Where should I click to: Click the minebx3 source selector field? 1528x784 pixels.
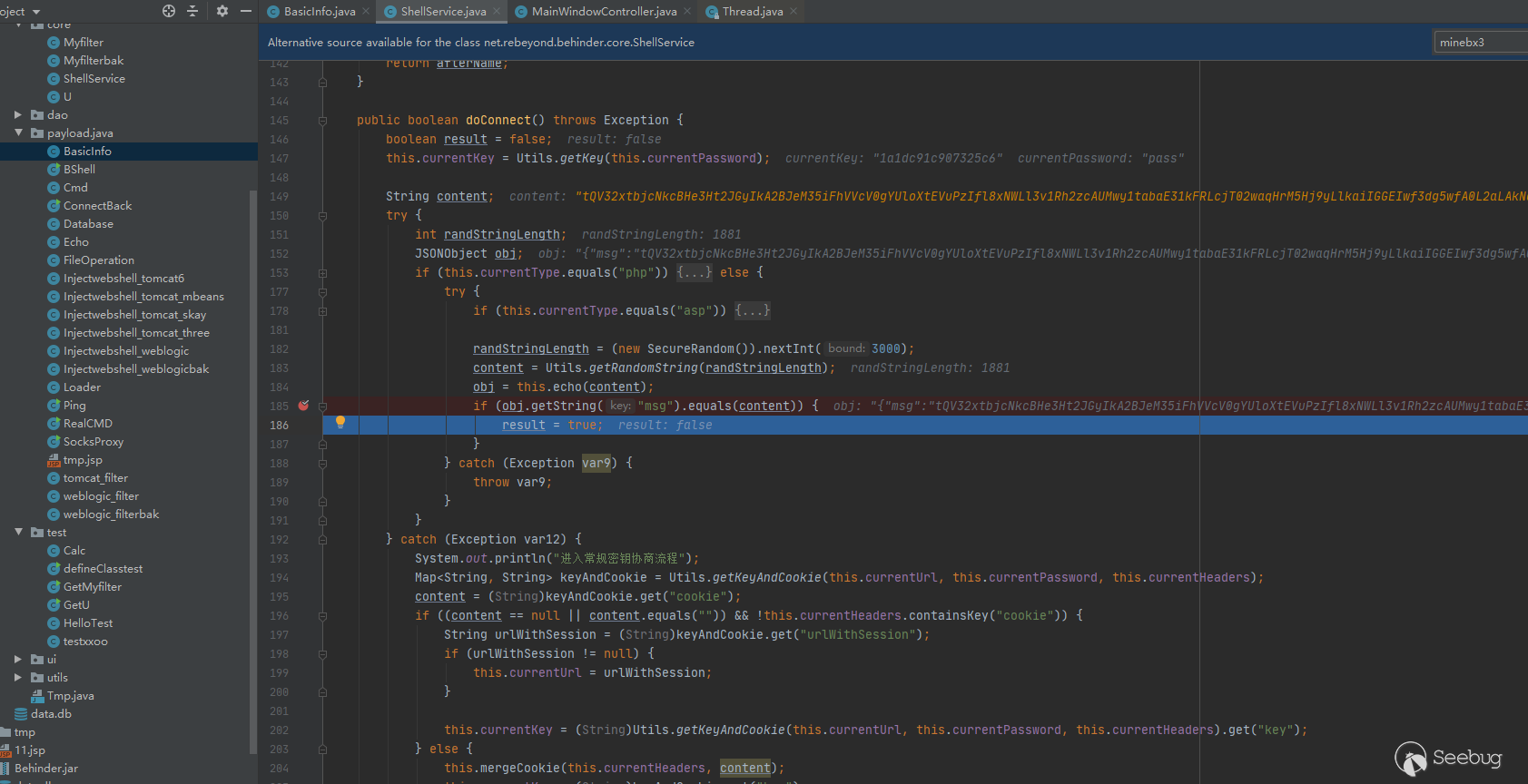click(x=1479, y=42)
